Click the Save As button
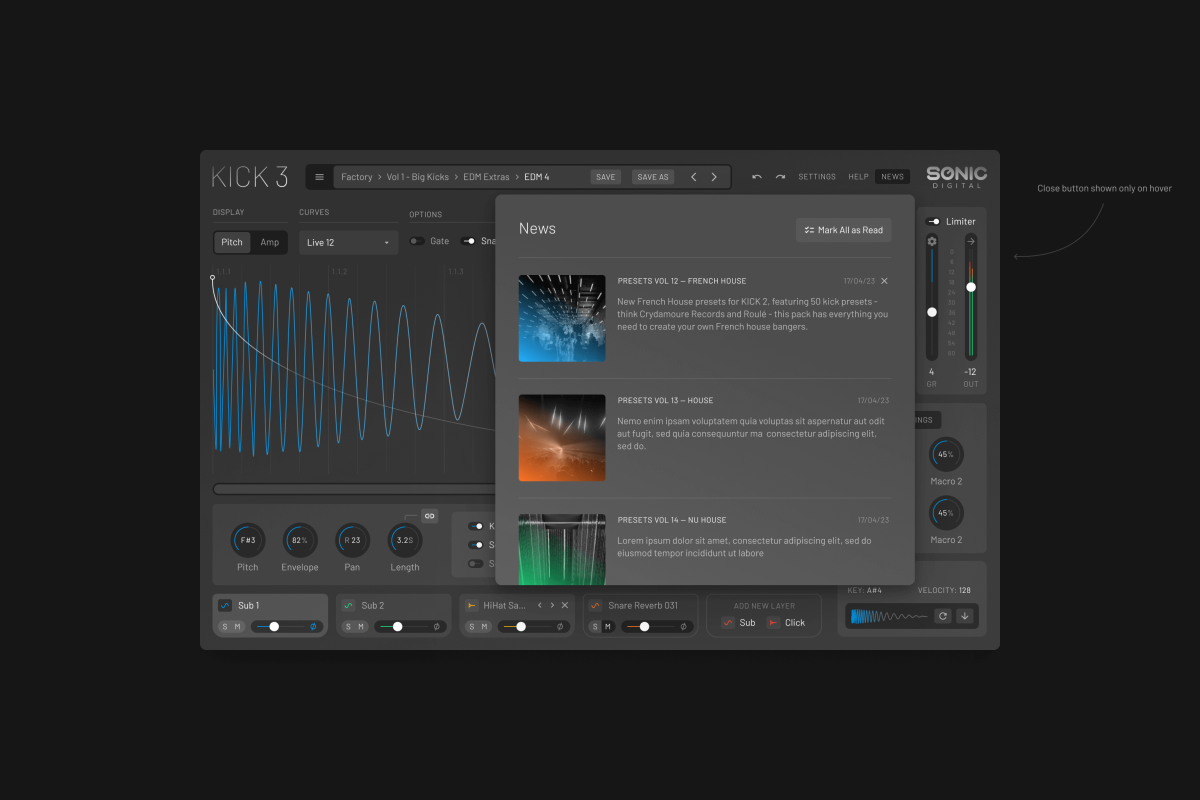1200x800 pixels. coord(653,177)
